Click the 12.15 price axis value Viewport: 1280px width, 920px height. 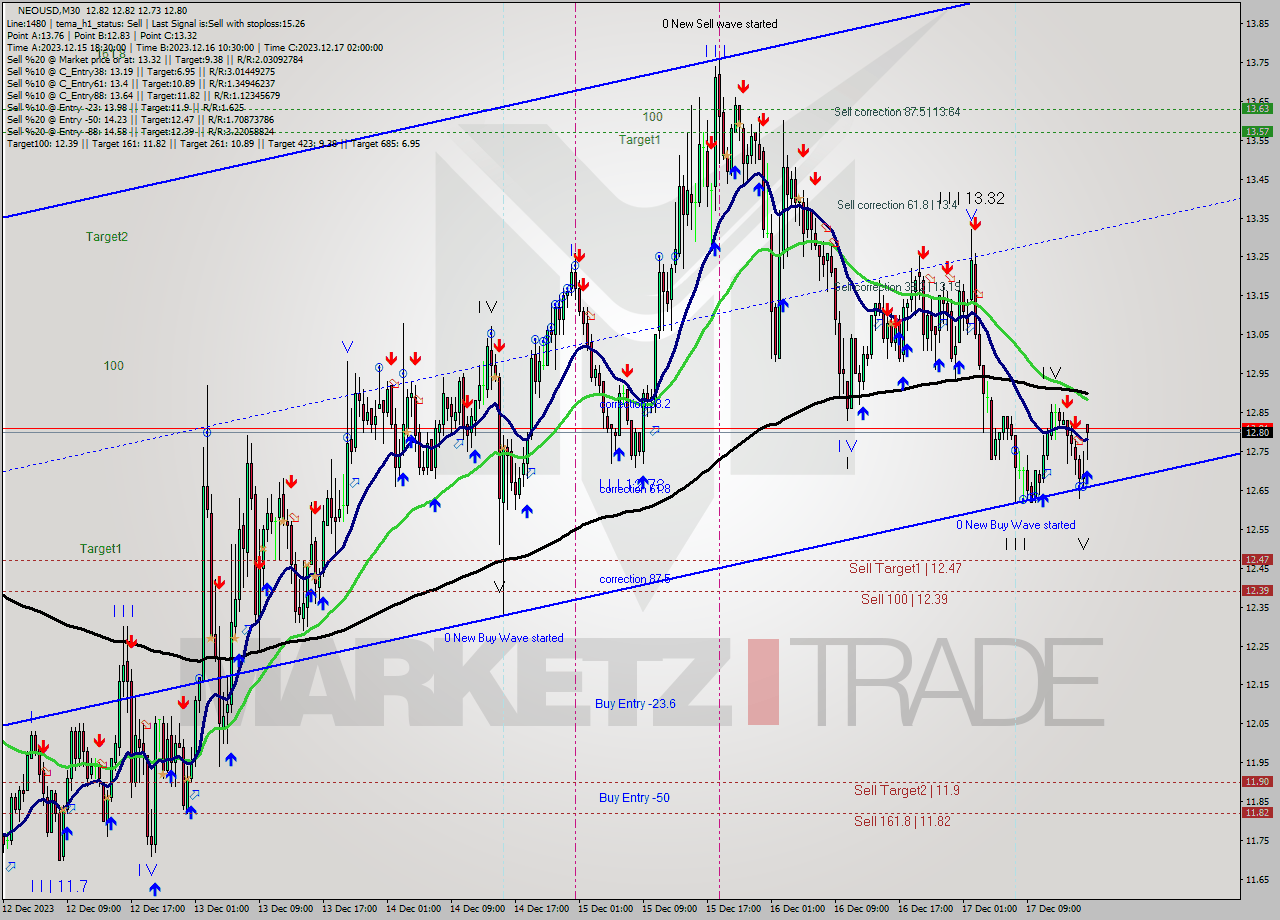point(1256,684)
